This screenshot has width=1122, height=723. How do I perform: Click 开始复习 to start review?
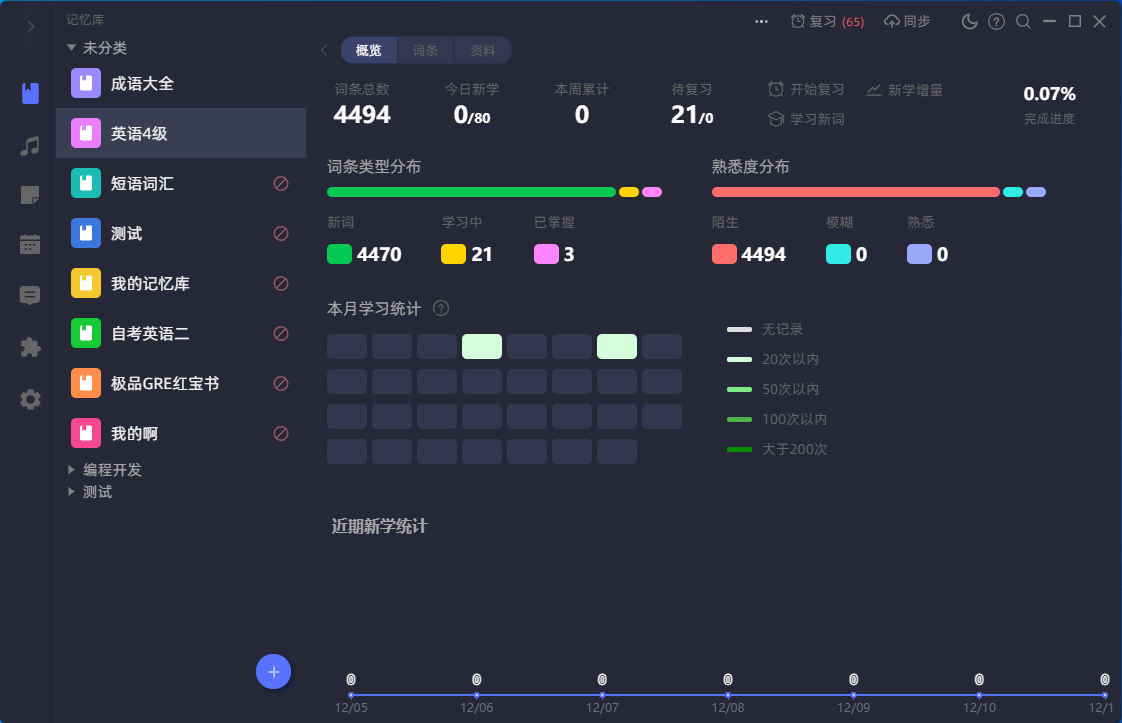tap(806, 89)
